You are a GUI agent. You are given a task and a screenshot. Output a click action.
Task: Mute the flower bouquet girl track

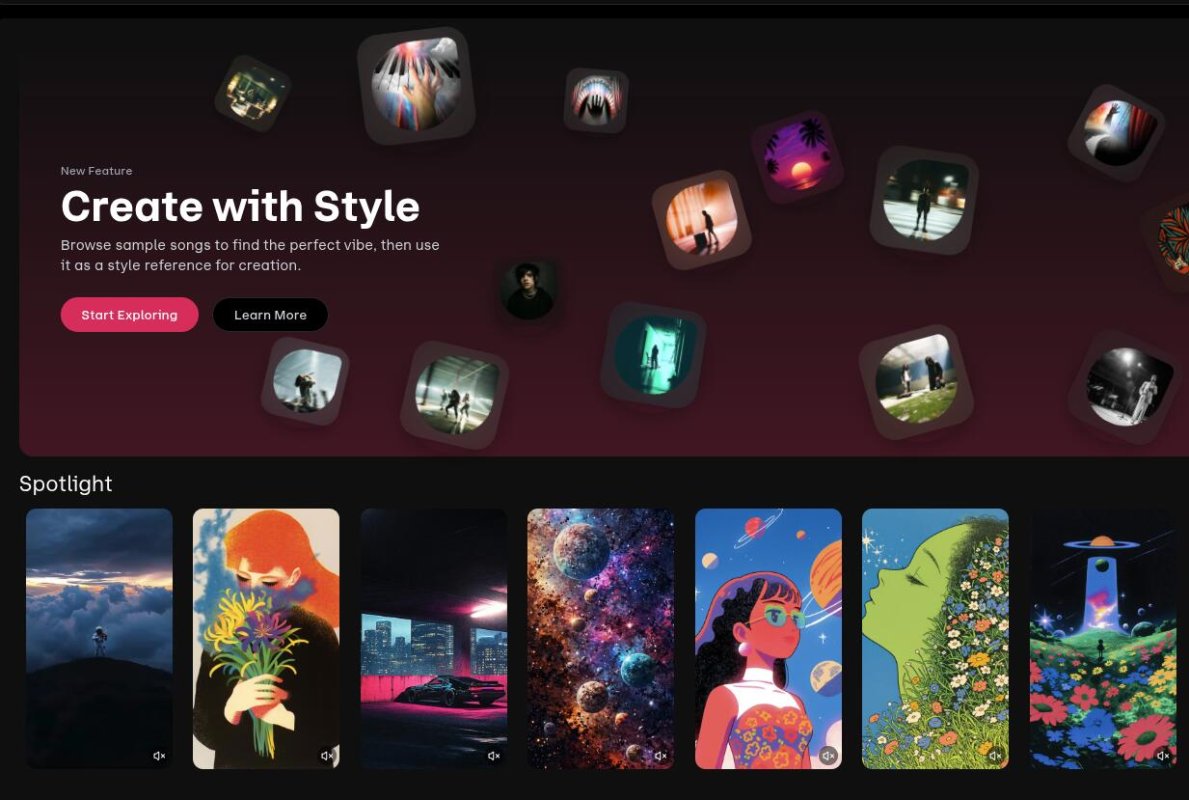point(326,755)
